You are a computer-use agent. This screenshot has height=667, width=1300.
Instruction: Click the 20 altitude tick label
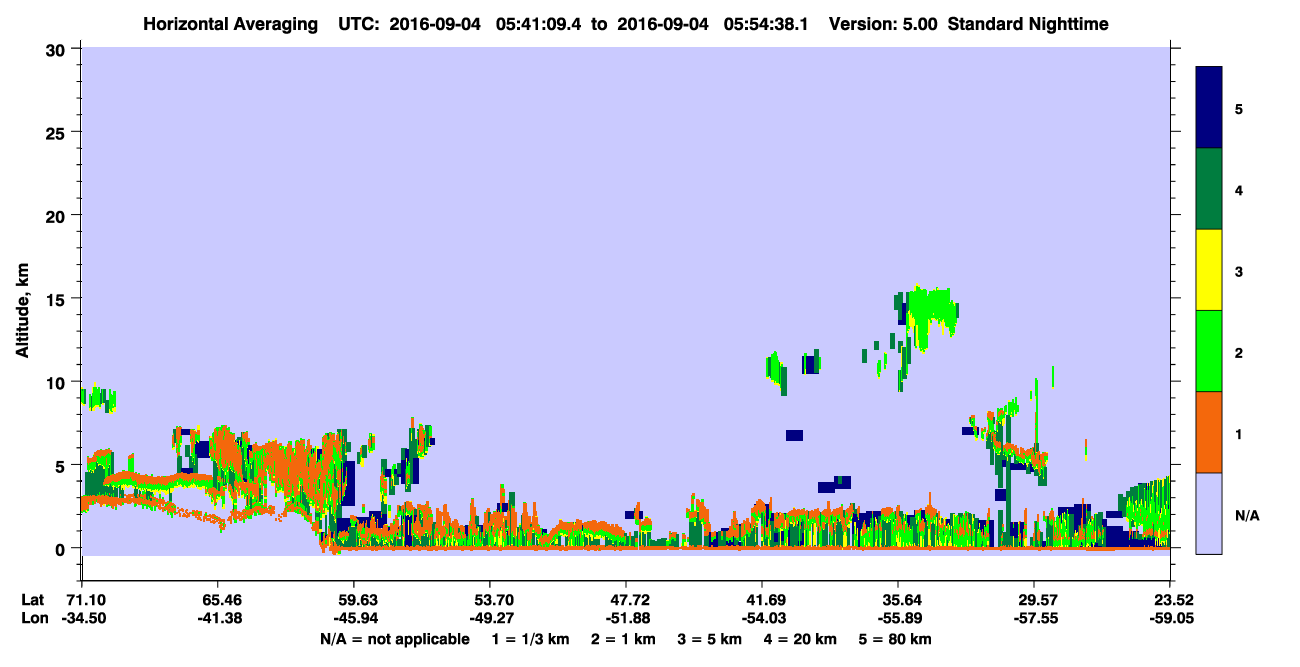[58, 216]
